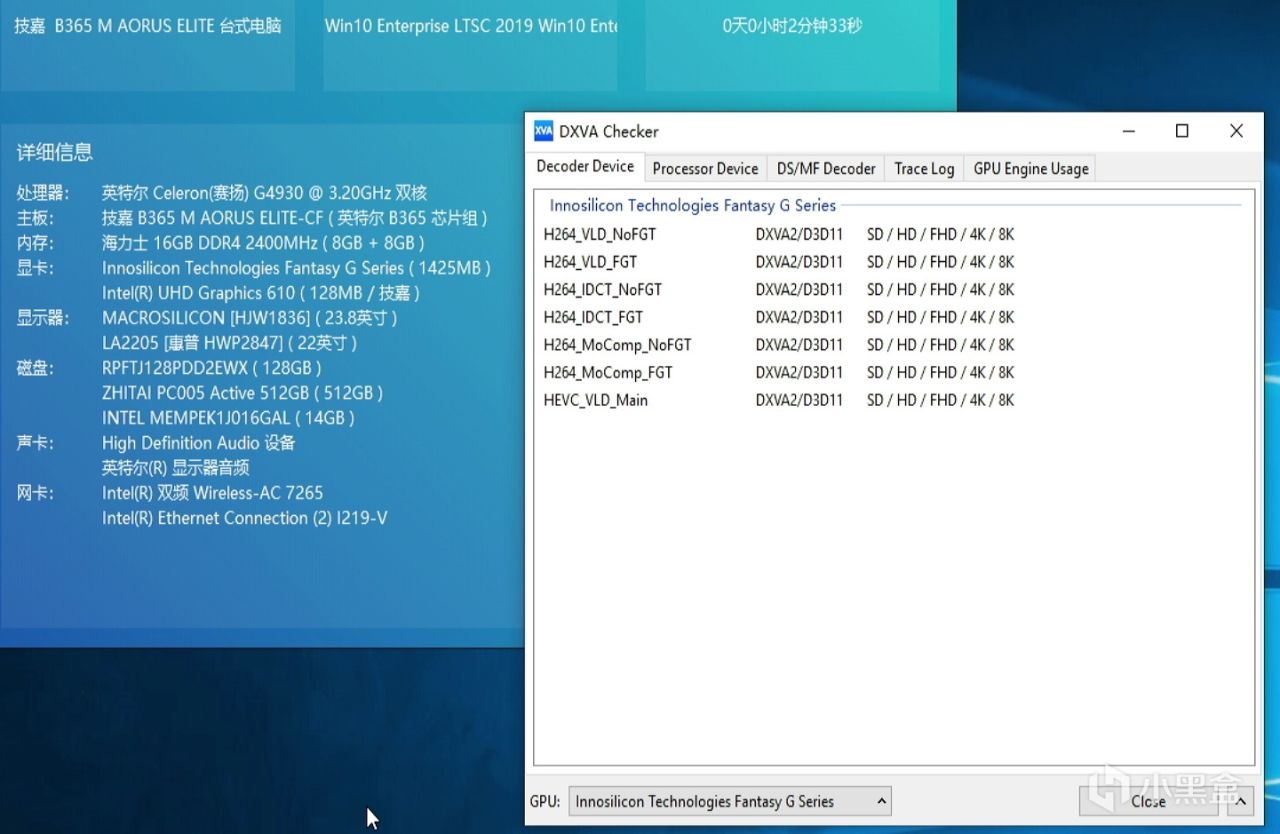Click the Innosilicon Technologies Fantasy G Series group header
The height and width of the screenshot is (834, 1280).
pos(692,205)
